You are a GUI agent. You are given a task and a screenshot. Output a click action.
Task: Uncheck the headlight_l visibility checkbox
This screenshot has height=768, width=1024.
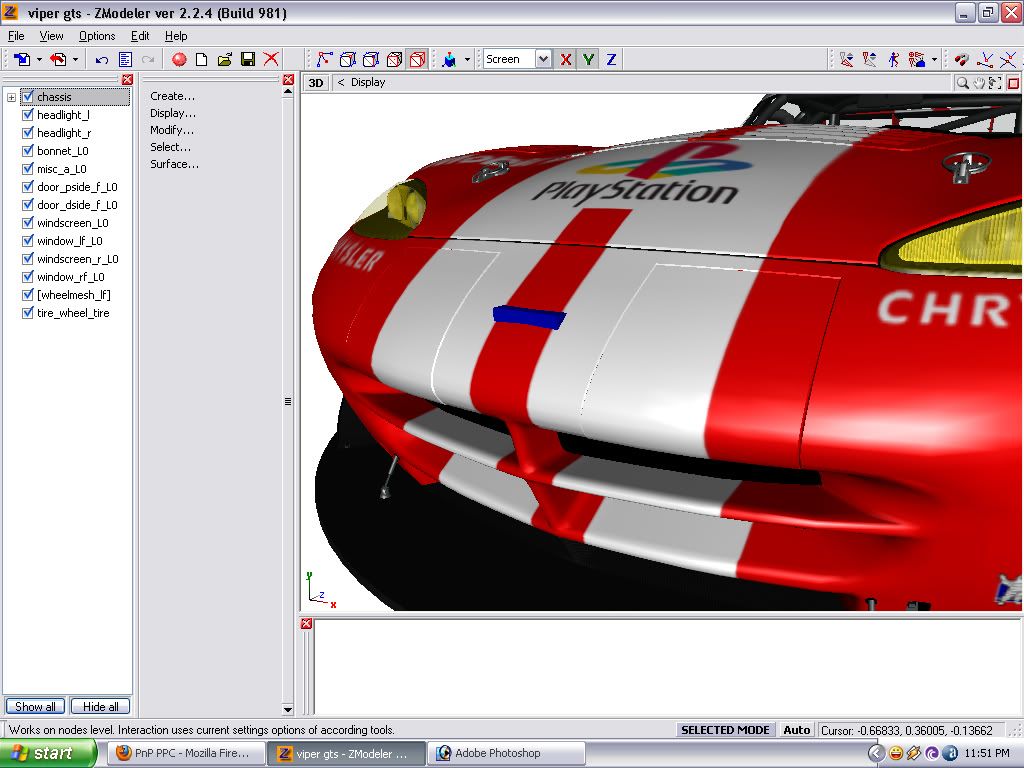coord(28,115)
